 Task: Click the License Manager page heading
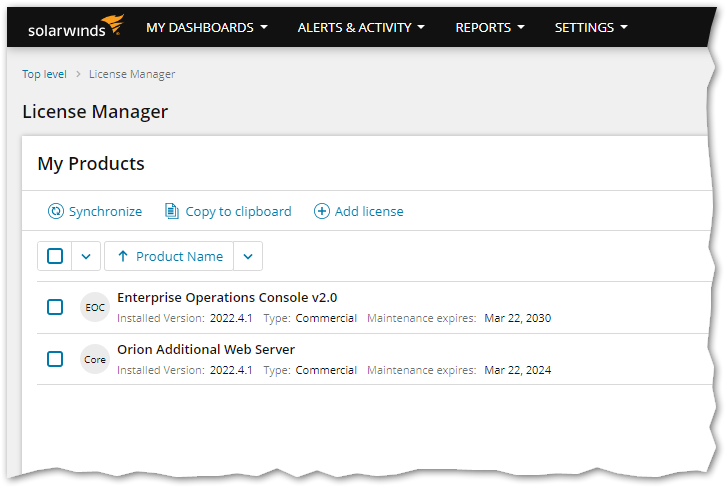point(95,112)
